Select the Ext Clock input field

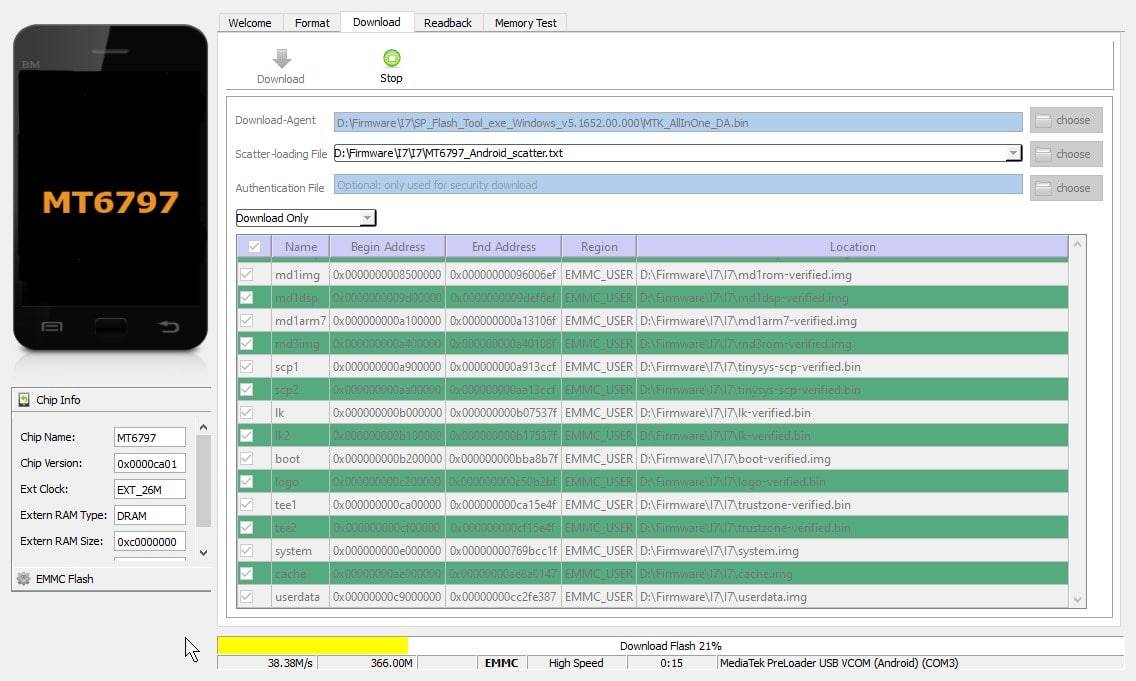tap(148, 489)
